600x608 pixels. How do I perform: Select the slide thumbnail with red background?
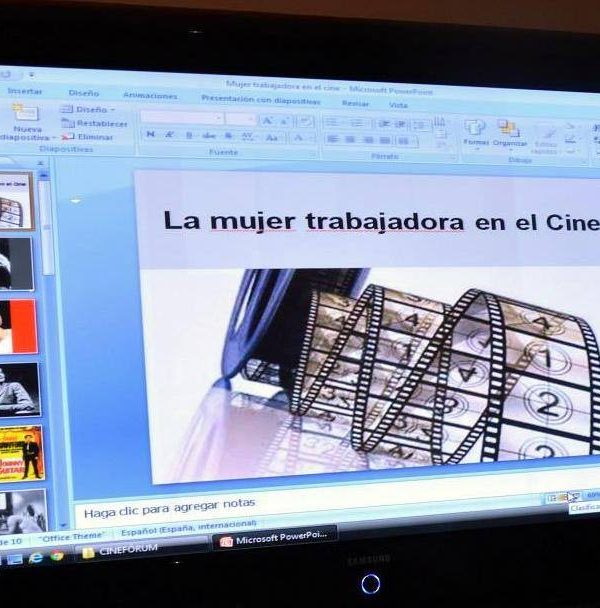click(19, 326)
